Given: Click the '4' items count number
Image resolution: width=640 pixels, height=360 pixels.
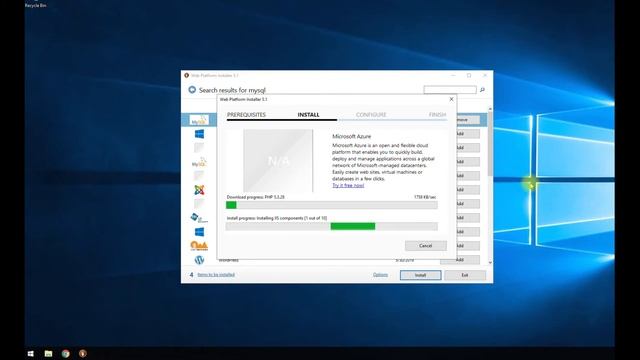Looking at the screenshot, I should pyautogui.click(x=191, y=275).
